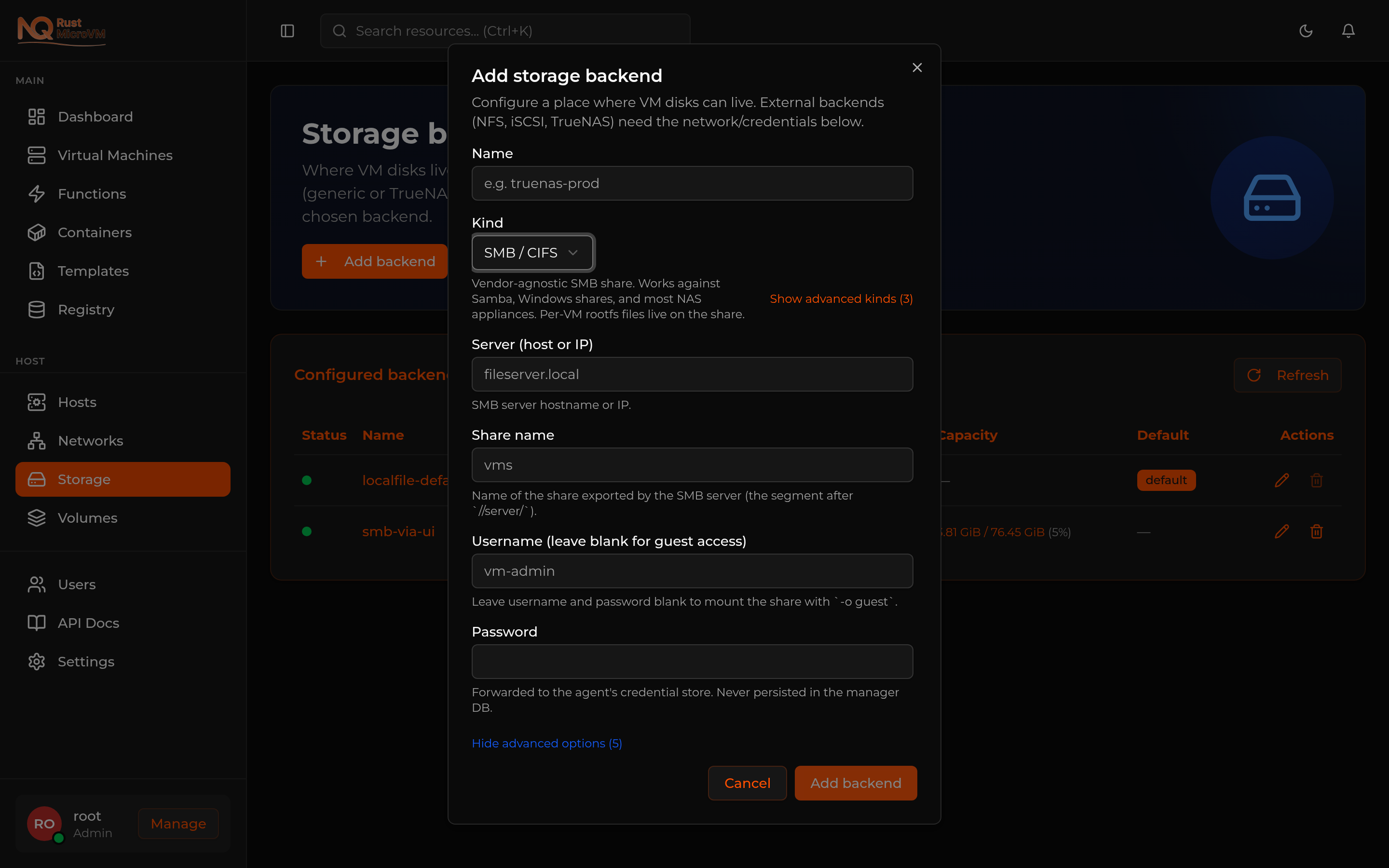Open API Docs

123,623
